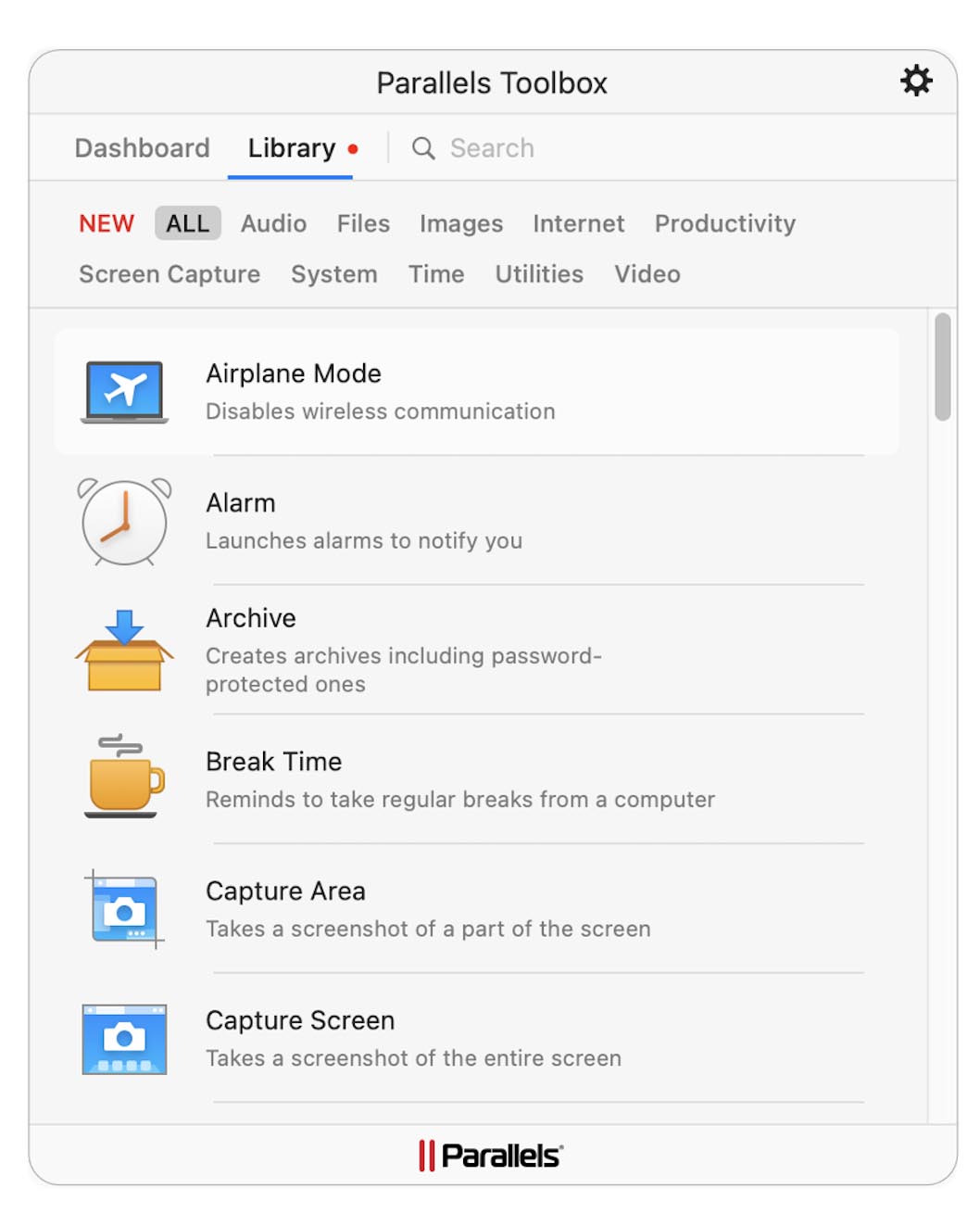The height and width of the screenshot is (1214, 980).
Task: Click the list's vertical scrollbar thumb
Action: [943, 367]
